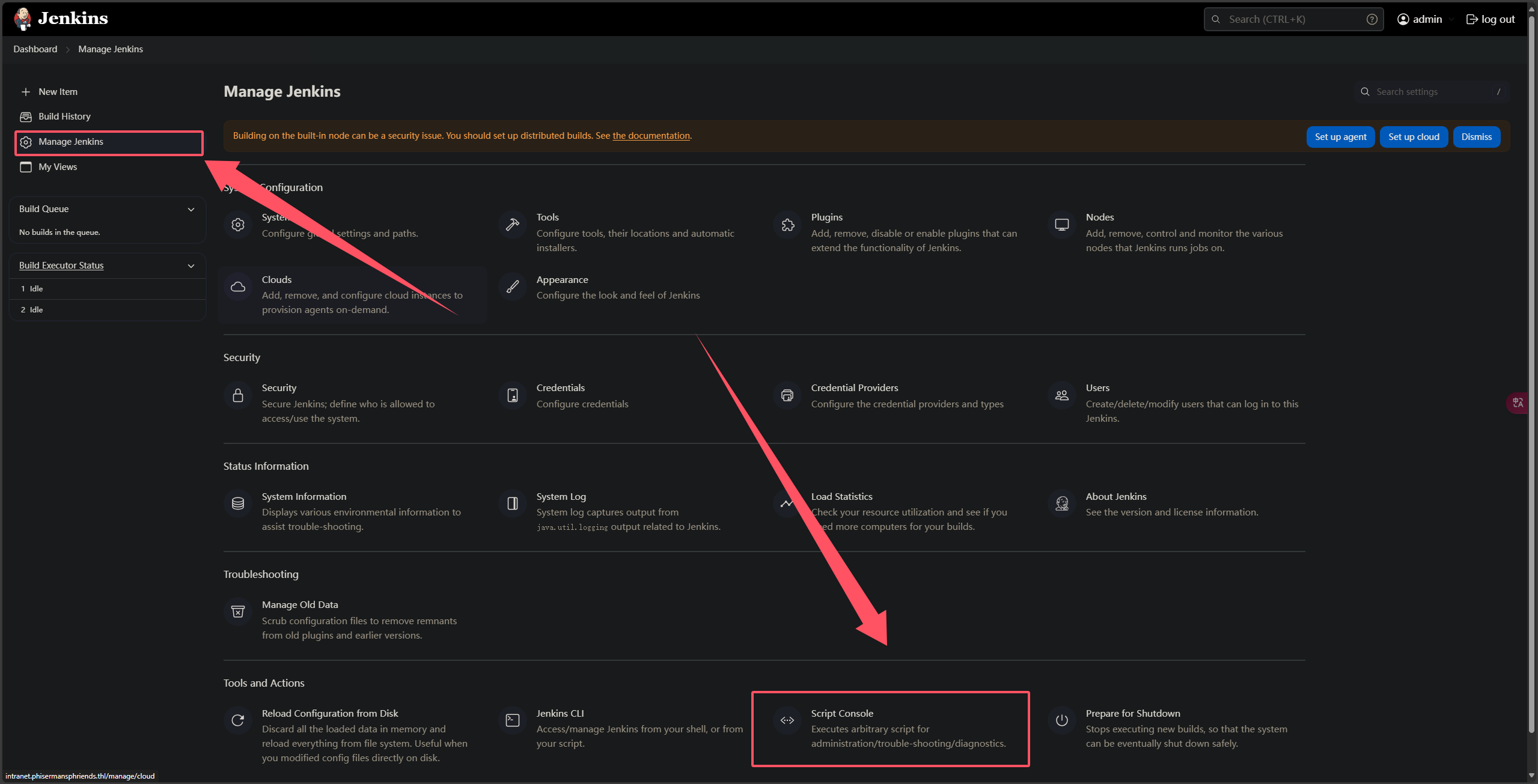Click the search help question mark icon
Image resolution: width=1538 pixels, height=784 pixels.
(x=1372, y=19)
